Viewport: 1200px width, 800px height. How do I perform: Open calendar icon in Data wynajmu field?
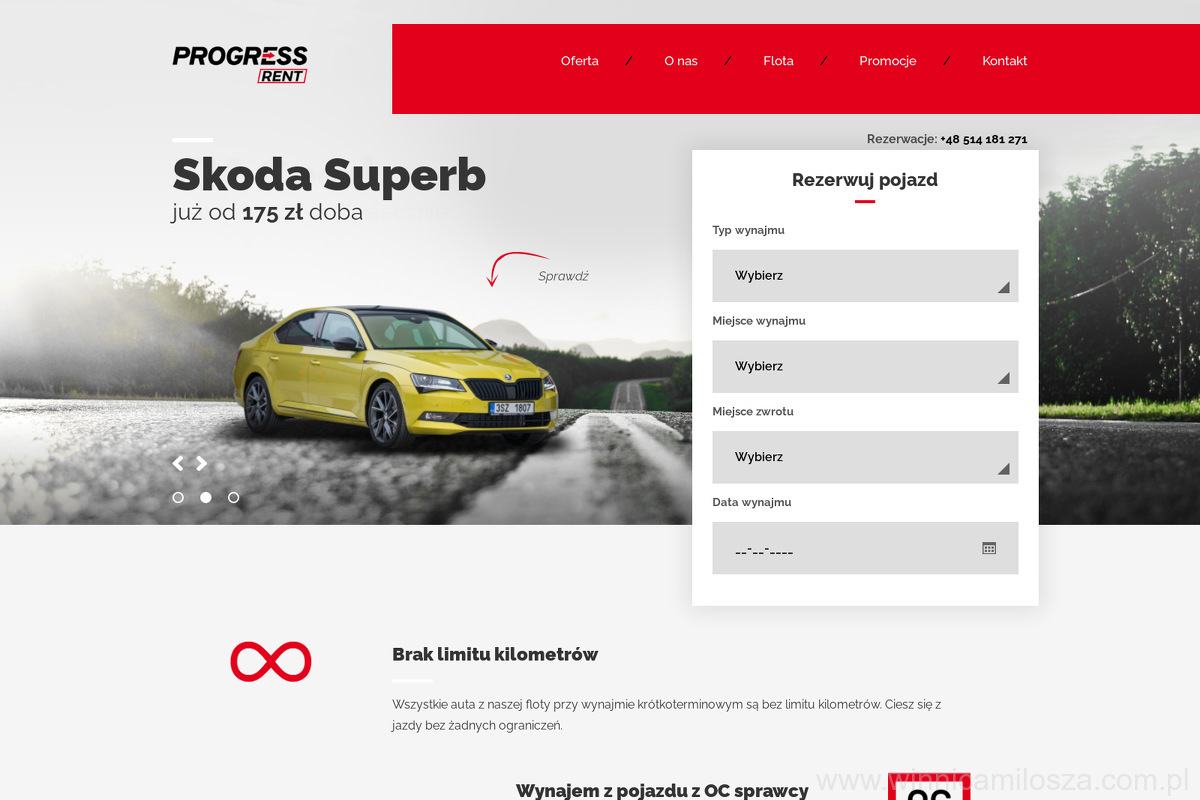click(x=989, y=548)
